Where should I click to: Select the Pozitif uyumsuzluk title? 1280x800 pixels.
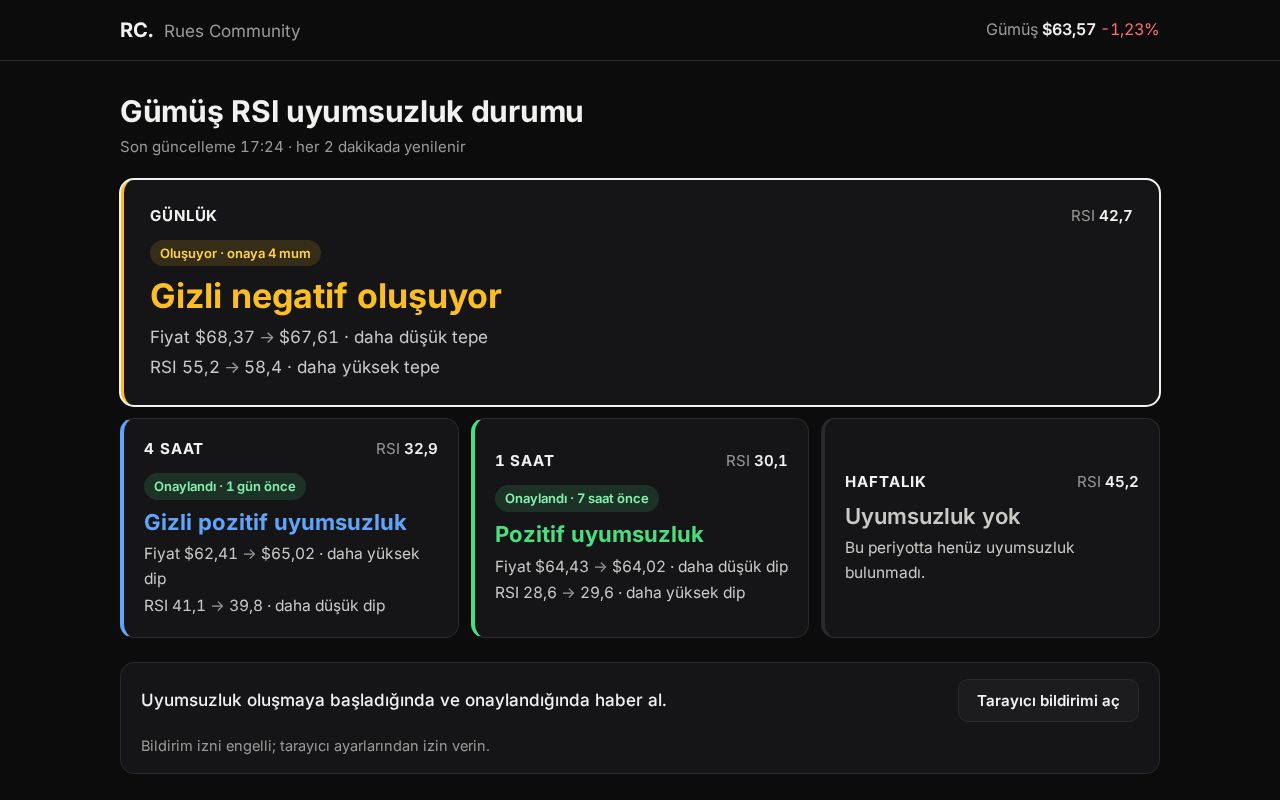(599, 534)
